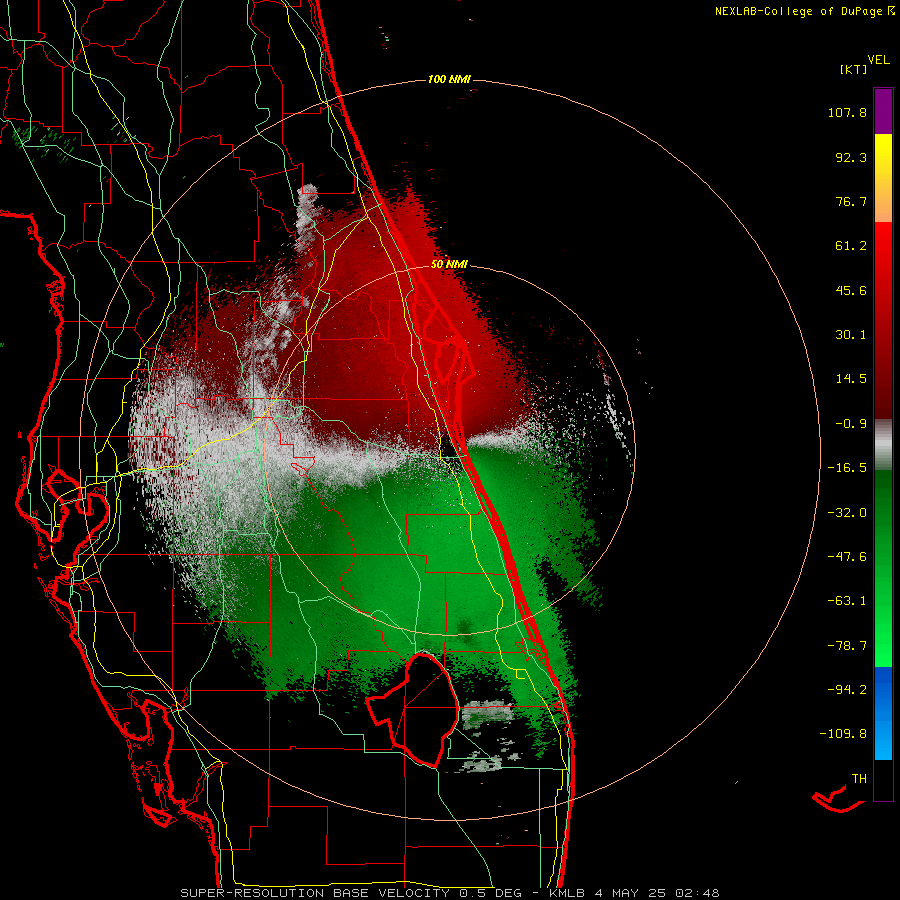
Task: Pick the purple segment of the velocity scale
Action: coord(883,111)
